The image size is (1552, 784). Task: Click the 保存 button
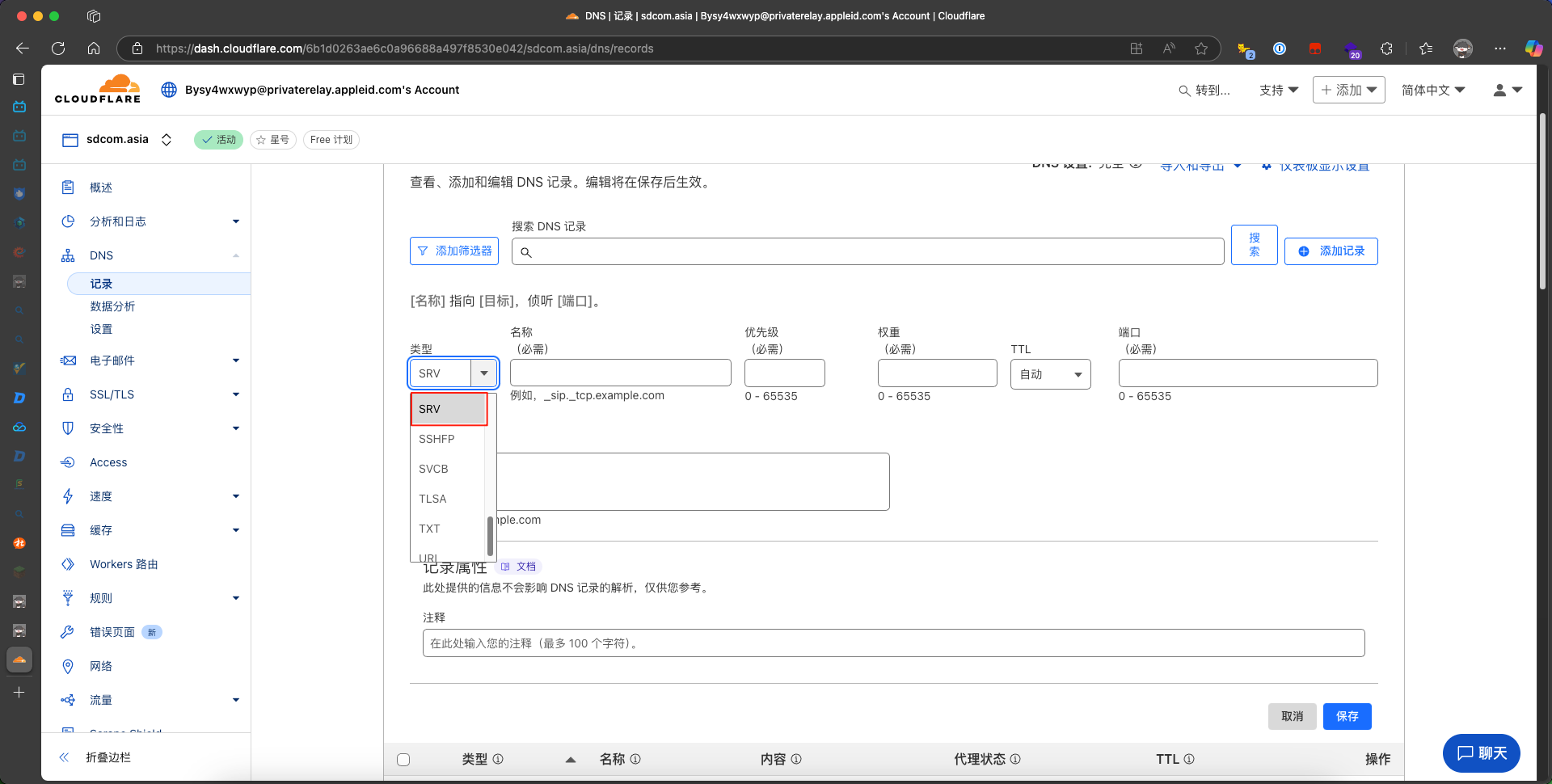tap(1347, 716)
